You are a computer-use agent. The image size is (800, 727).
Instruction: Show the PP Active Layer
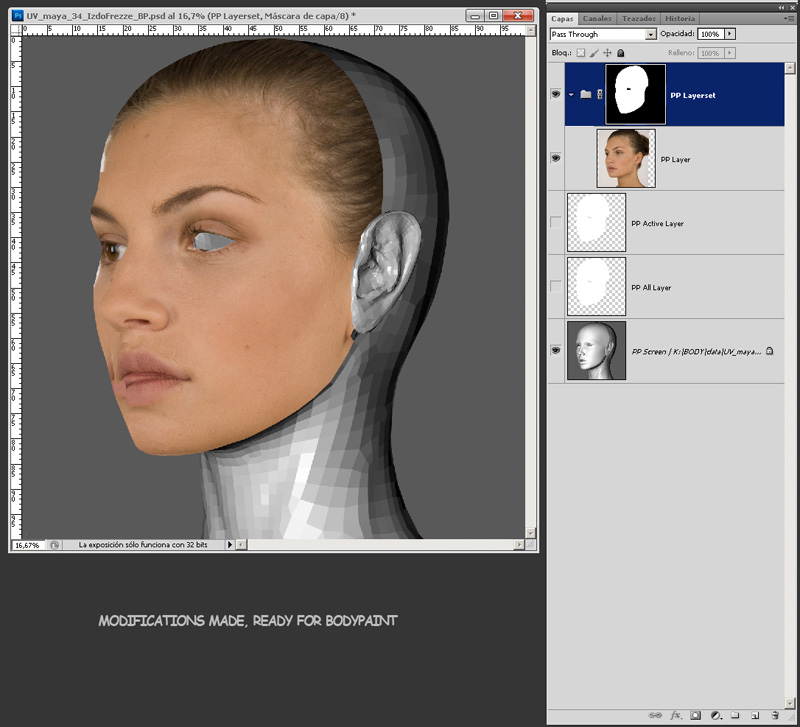tap(556, 222)
